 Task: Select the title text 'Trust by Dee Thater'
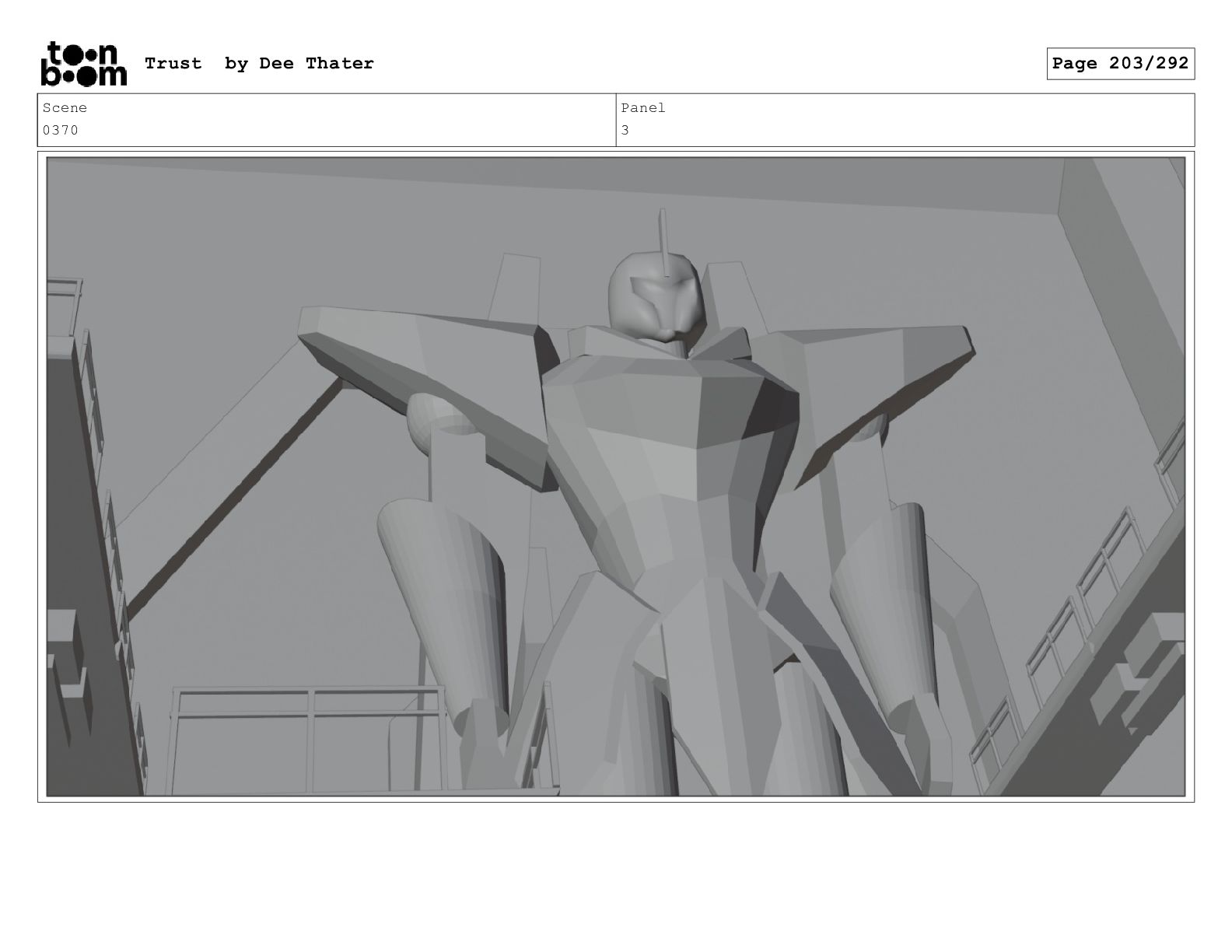259,64
